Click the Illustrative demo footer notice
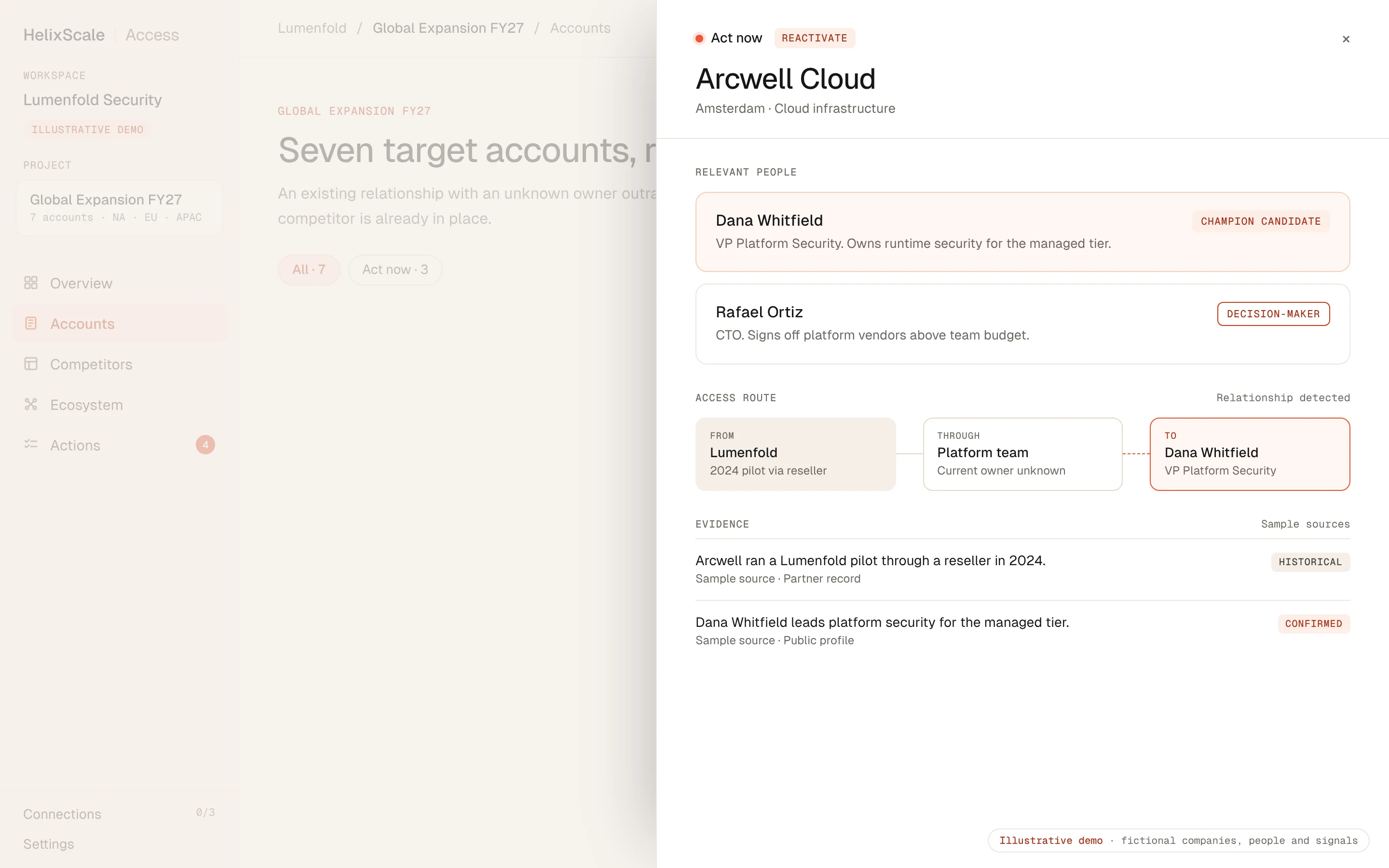The image size is (1389, 868). tap(1178, 841)
